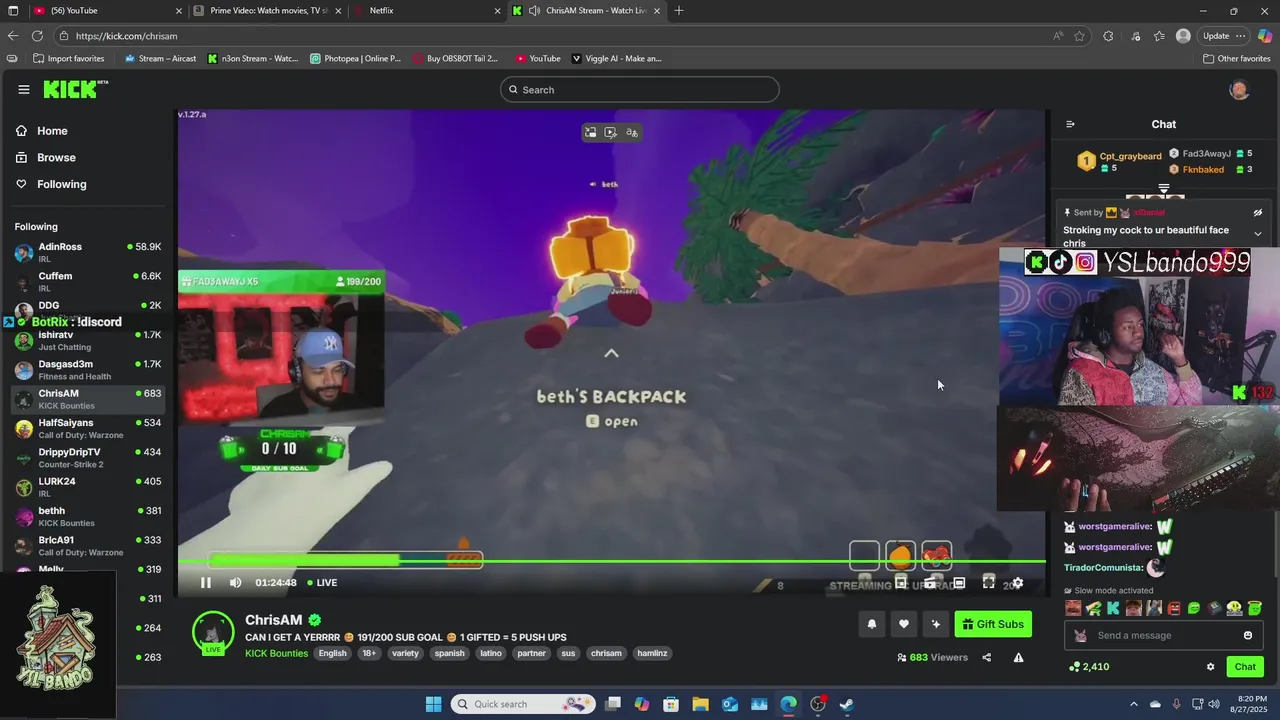Image resolution: width=1280 pixels, height=720 pixels.
Task: Open File Explorer from the taskbar
Action: point(700,704)
